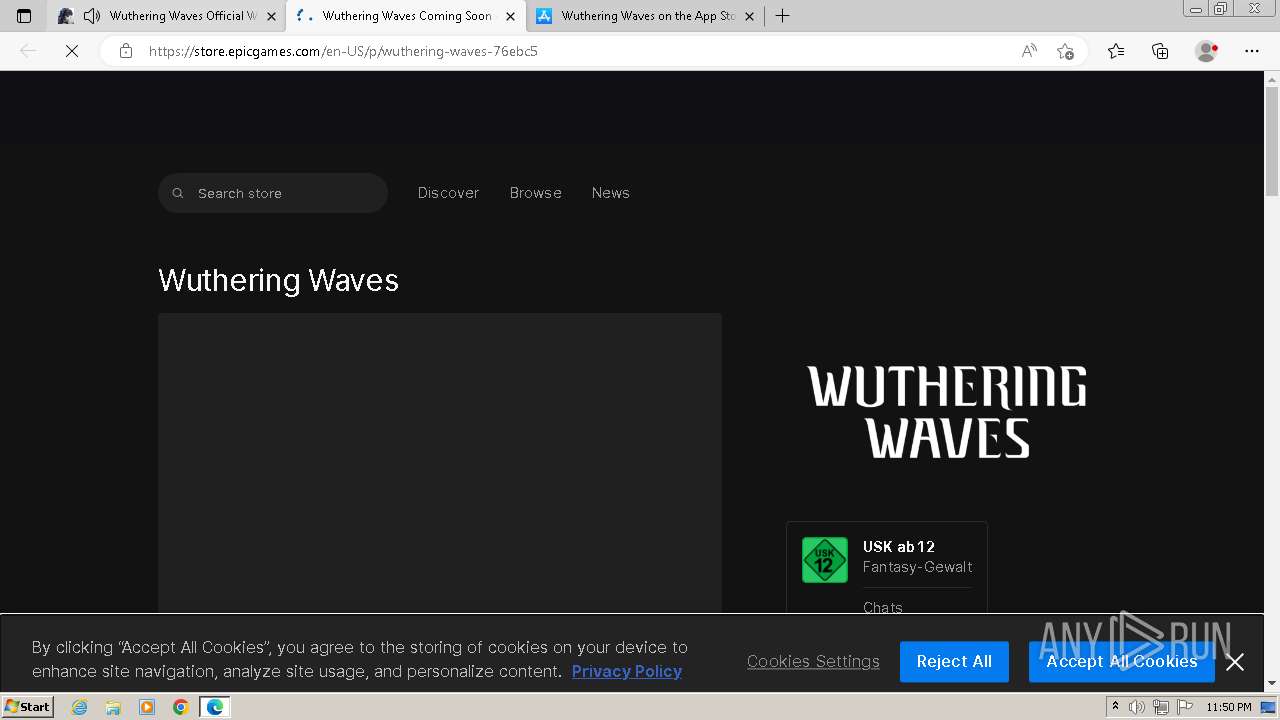
Task: Click the Wuthering Waves logo image
Action: point(947,412)
